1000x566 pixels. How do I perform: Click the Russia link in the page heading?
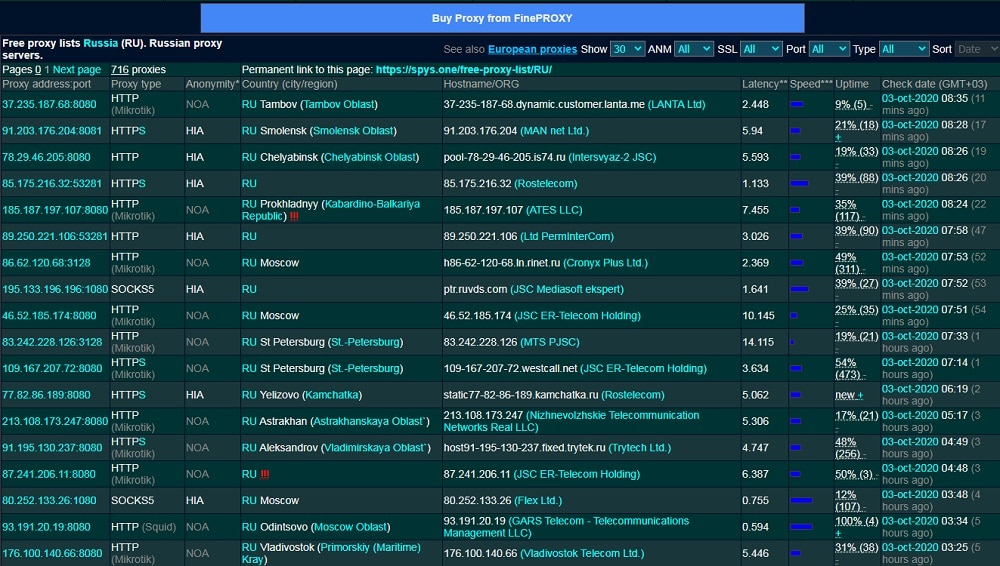click(101, 43)
